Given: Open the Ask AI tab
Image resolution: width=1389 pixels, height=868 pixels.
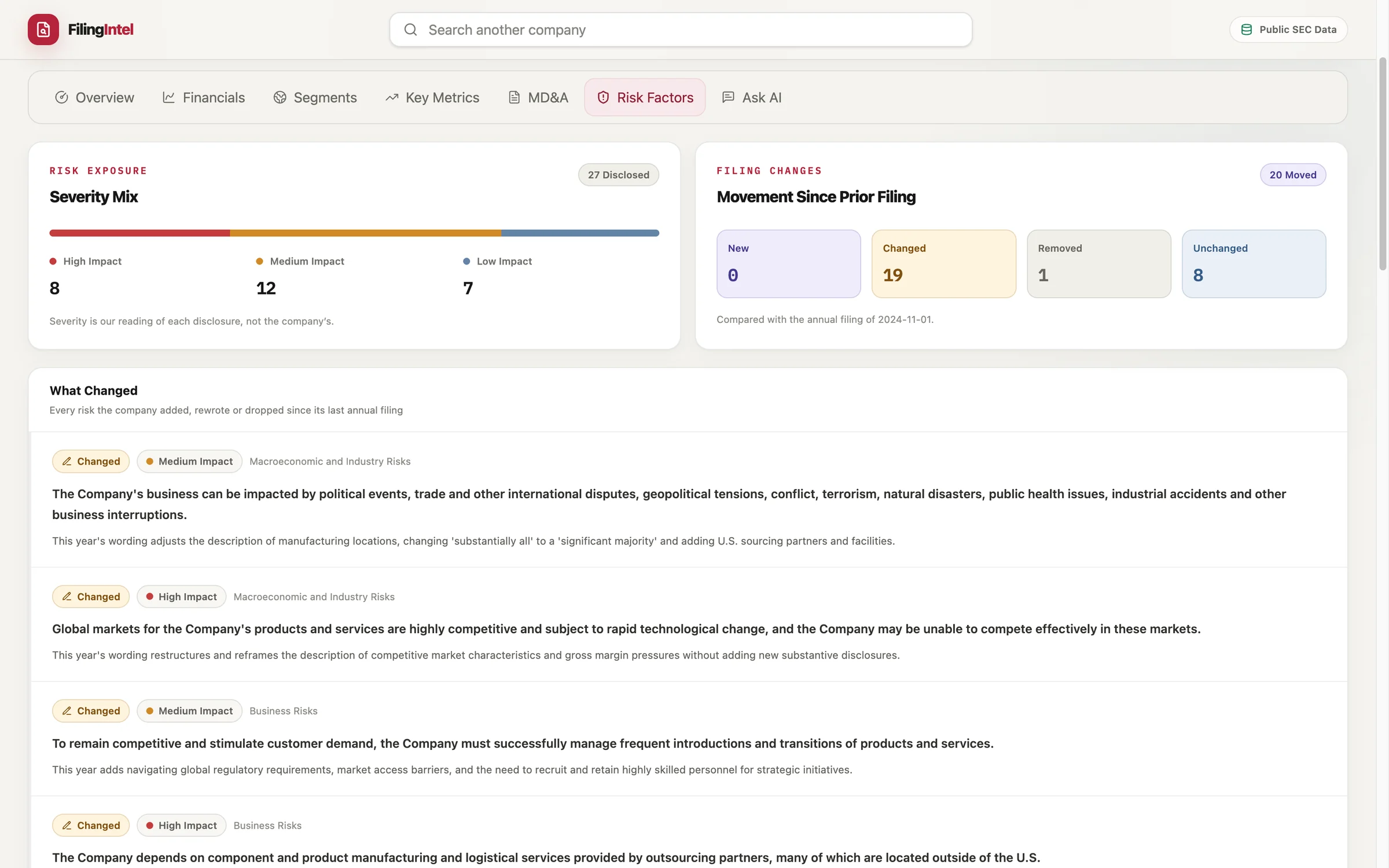Looking at the screenshot, I should 752,97.
